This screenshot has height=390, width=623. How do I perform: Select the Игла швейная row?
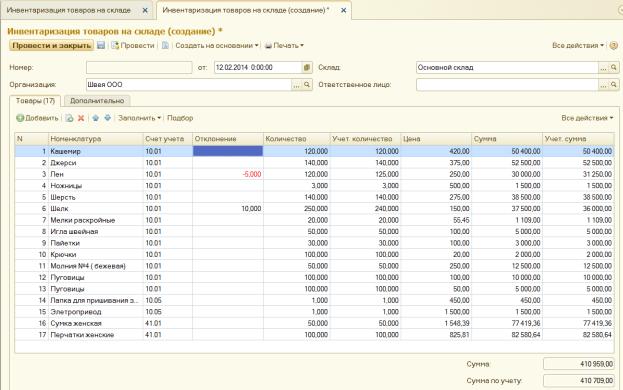tap(314, 232)
